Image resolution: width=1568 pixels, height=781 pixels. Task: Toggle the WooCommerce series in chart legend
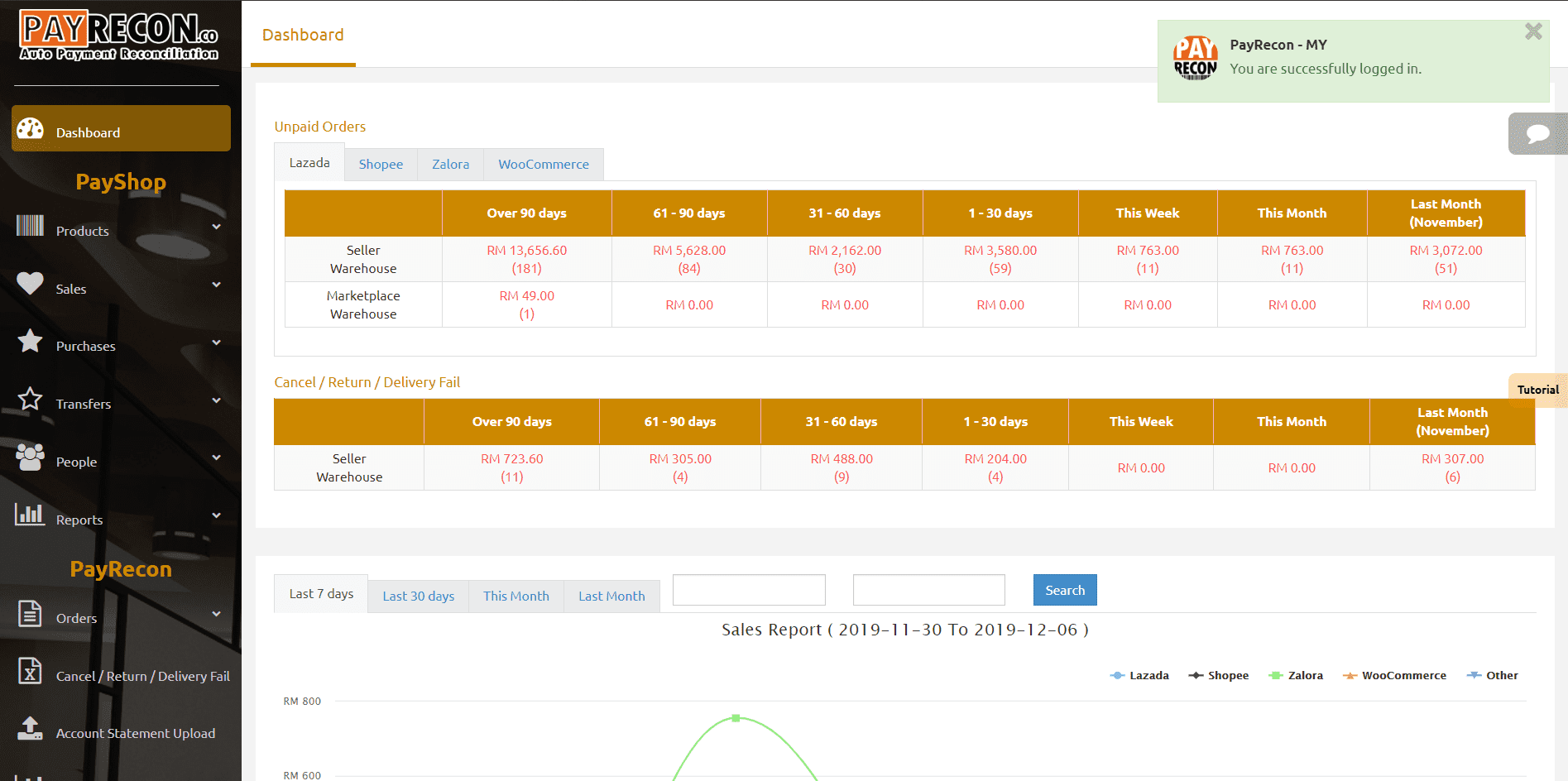(x=1394, y=676)
